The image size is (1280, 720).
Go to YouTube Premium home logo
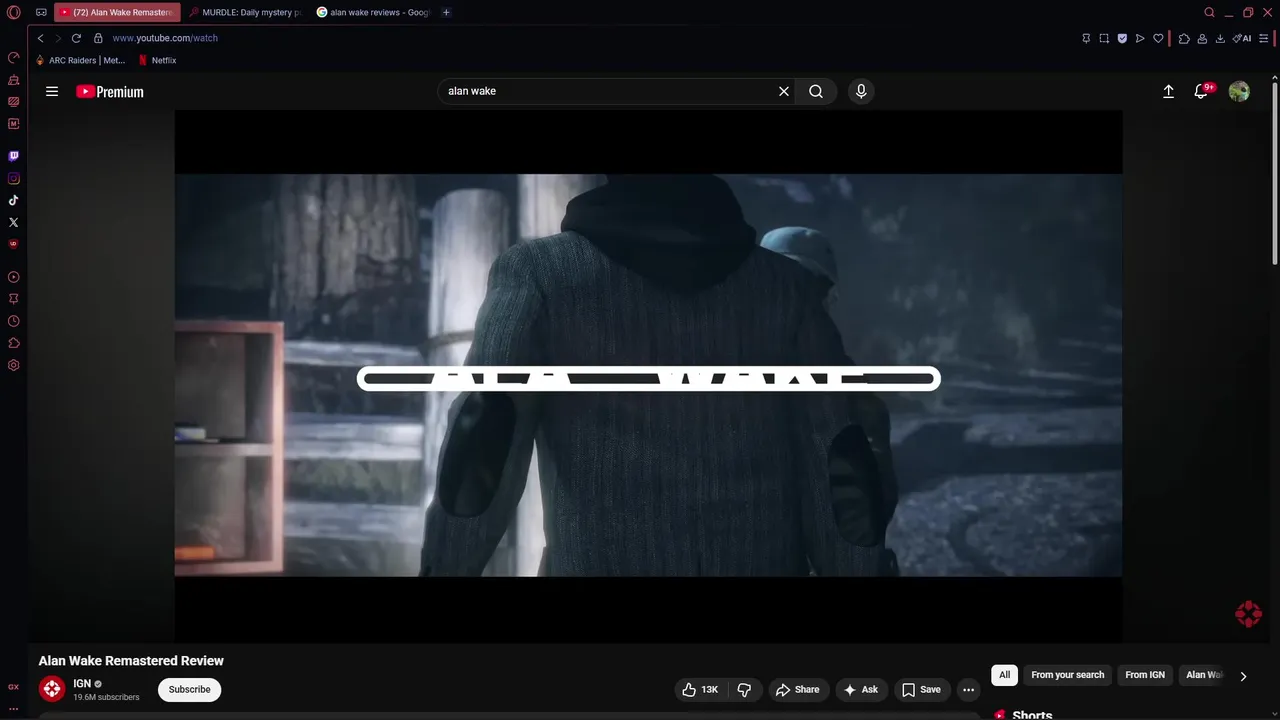(x=110, y=91)
